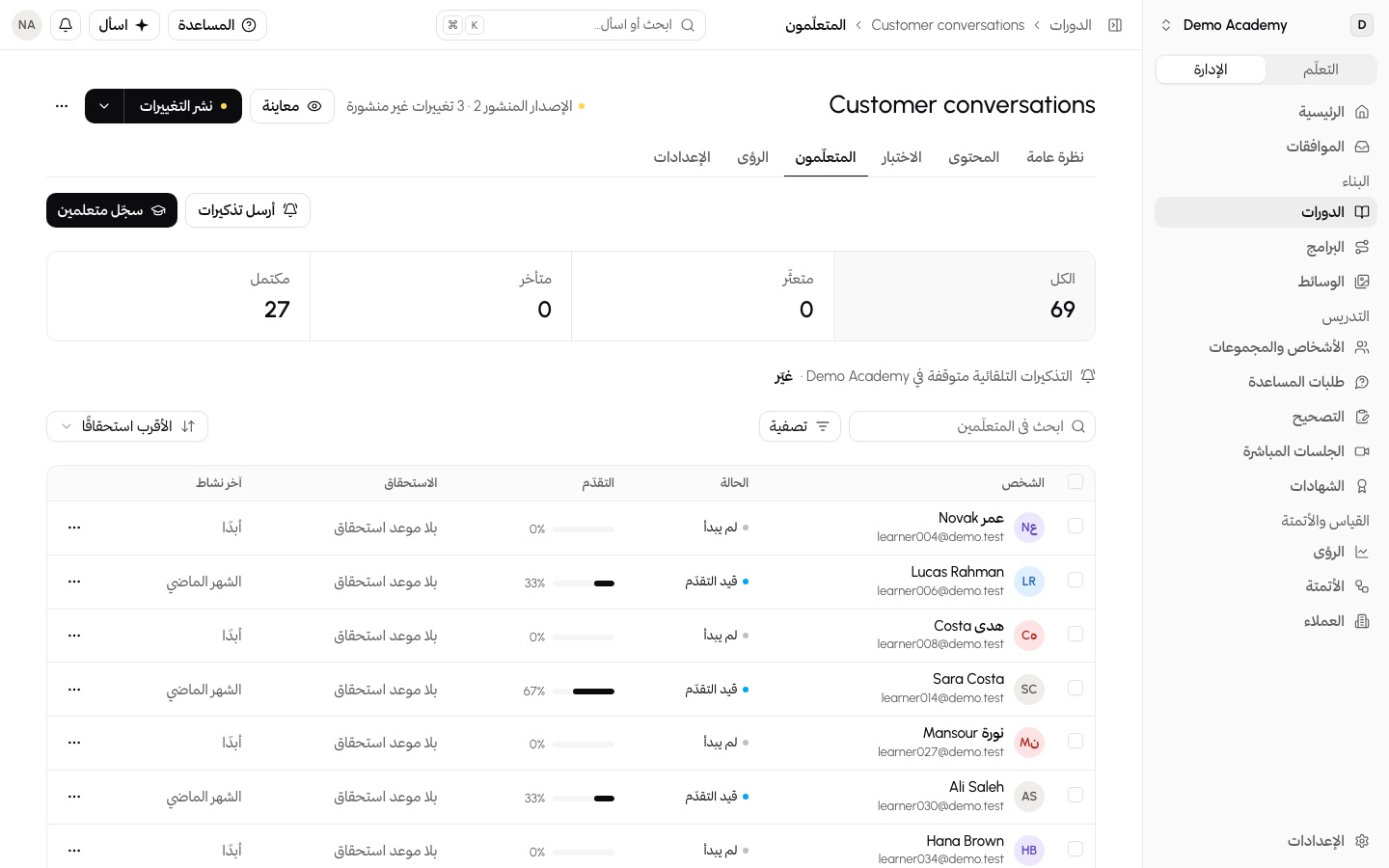Screen dimensions: 1389x868
Task: Click the غيّر link for reminders
Action: tap(784, 376)
